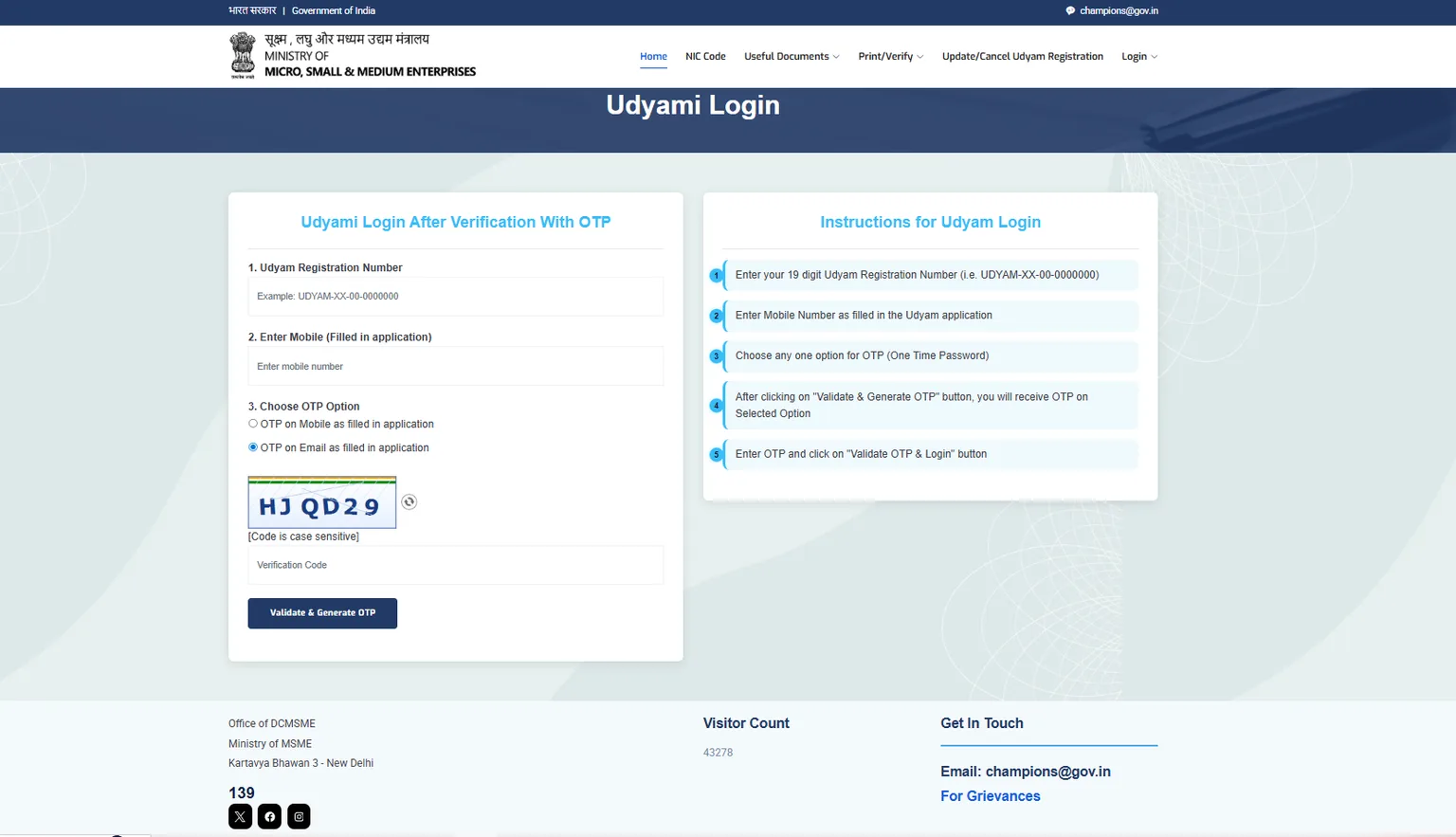Click the chat icon beside champions@gov.in

point(1070,11)
